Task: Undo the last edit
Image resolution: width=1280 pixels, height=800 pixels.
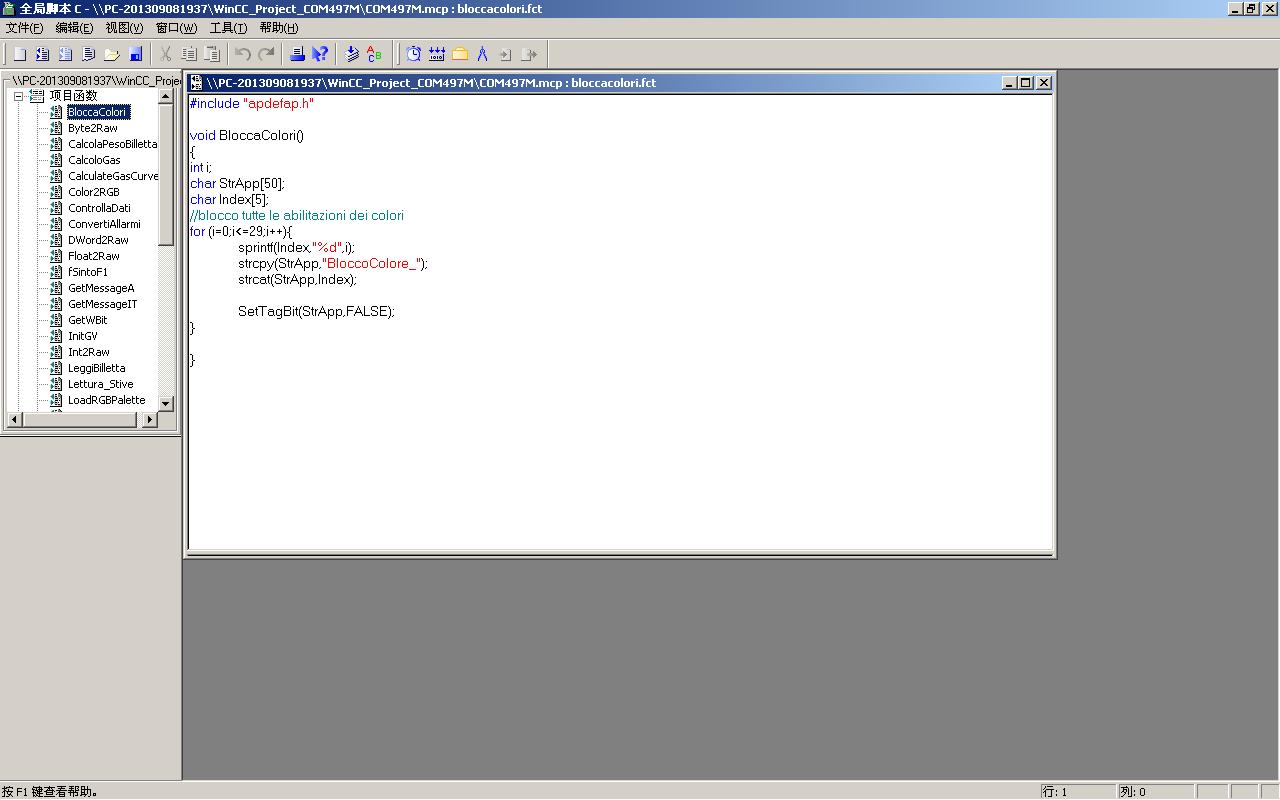Action: tap(243, 54)
